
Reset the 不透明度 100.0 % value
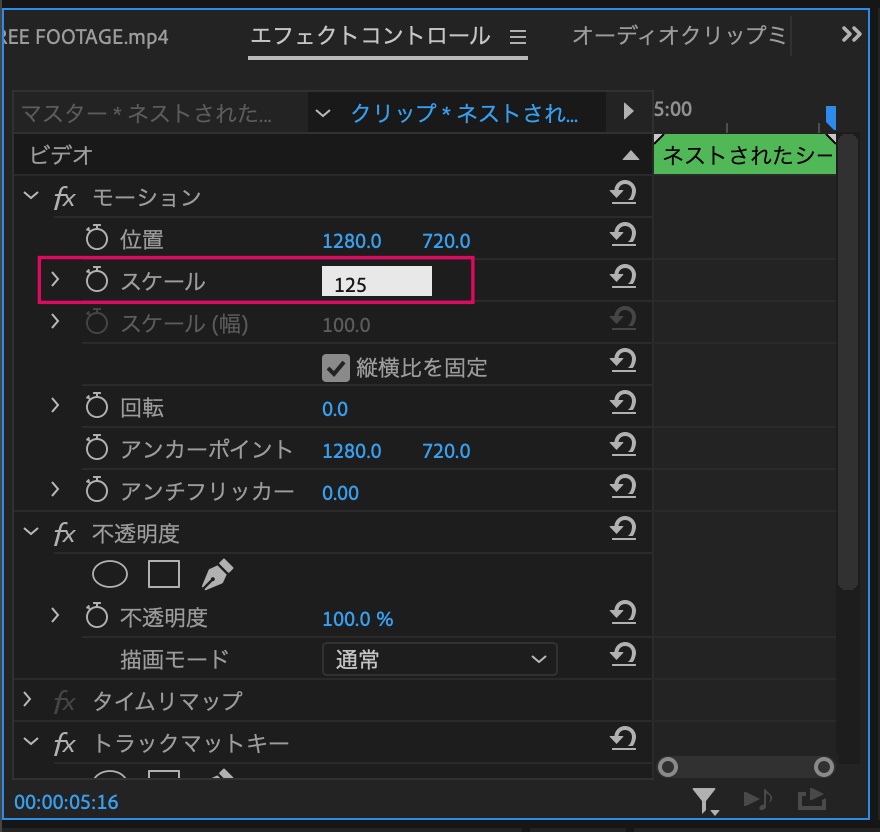[x=623, y=613]
